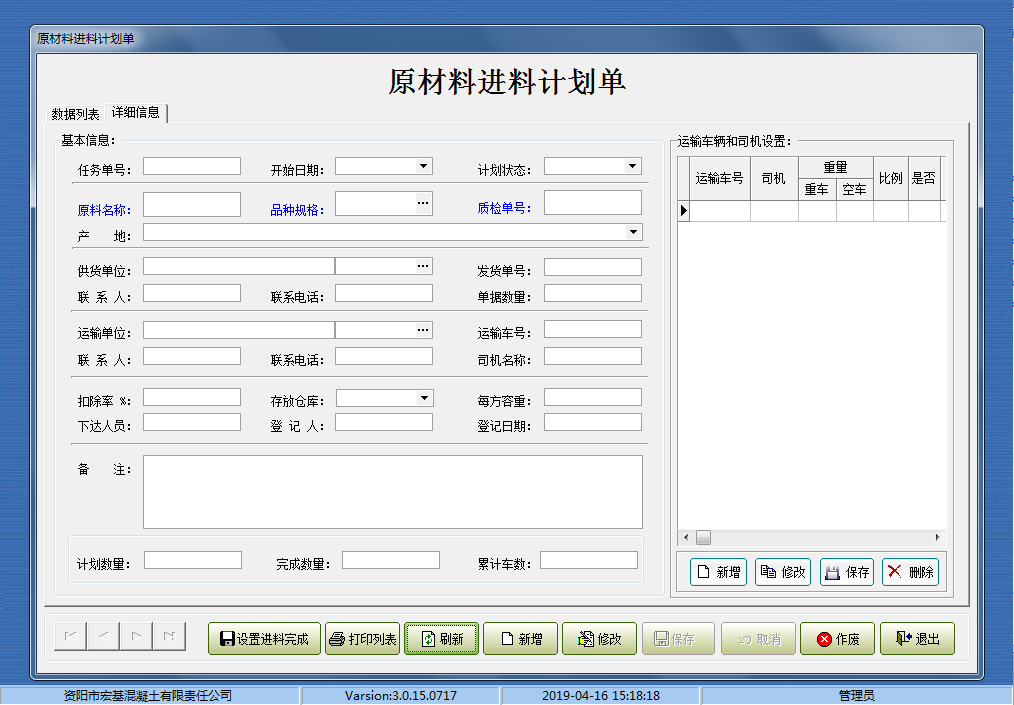Delete vehicle entry via the red X 删除 icon
1014x705 pixels.
[896, 572]
